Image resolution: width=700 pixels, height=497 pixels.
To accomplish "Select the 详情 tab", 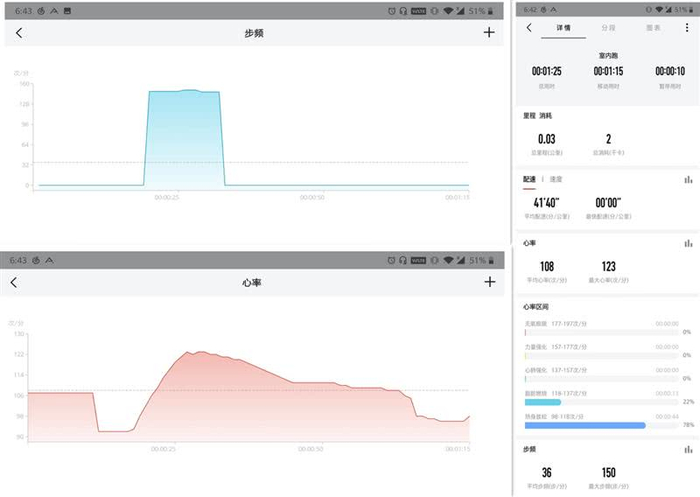I will [x=563, y=28].
